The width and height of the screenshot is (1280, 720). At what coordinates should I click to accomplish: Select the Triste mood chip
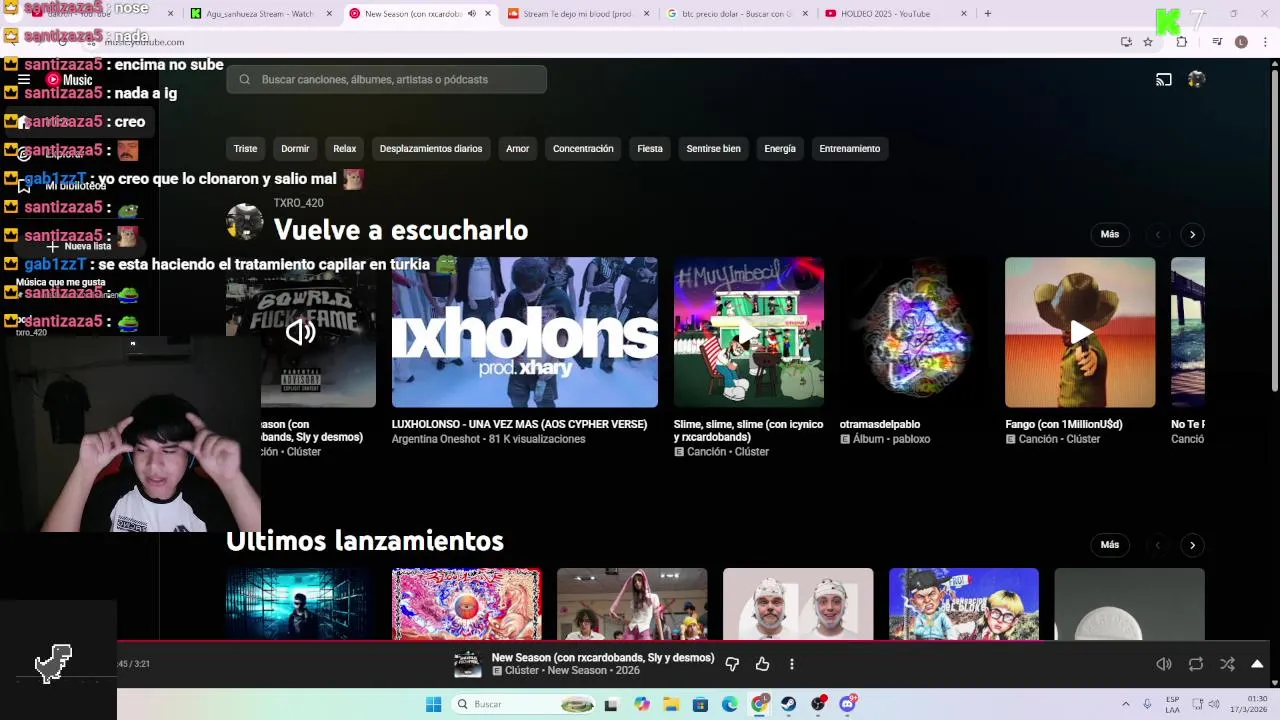click(x=245, y=149)
